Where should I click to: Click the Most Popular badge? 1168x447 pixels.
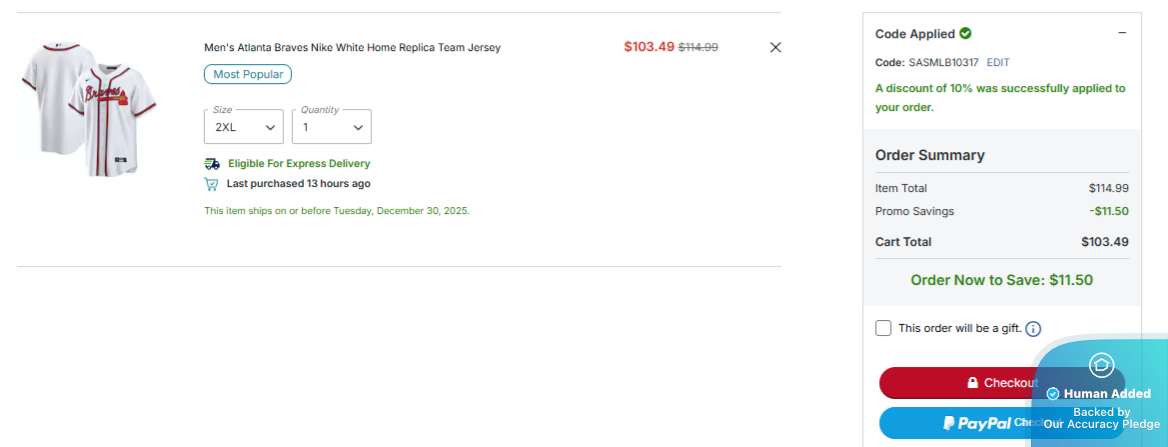248,74
